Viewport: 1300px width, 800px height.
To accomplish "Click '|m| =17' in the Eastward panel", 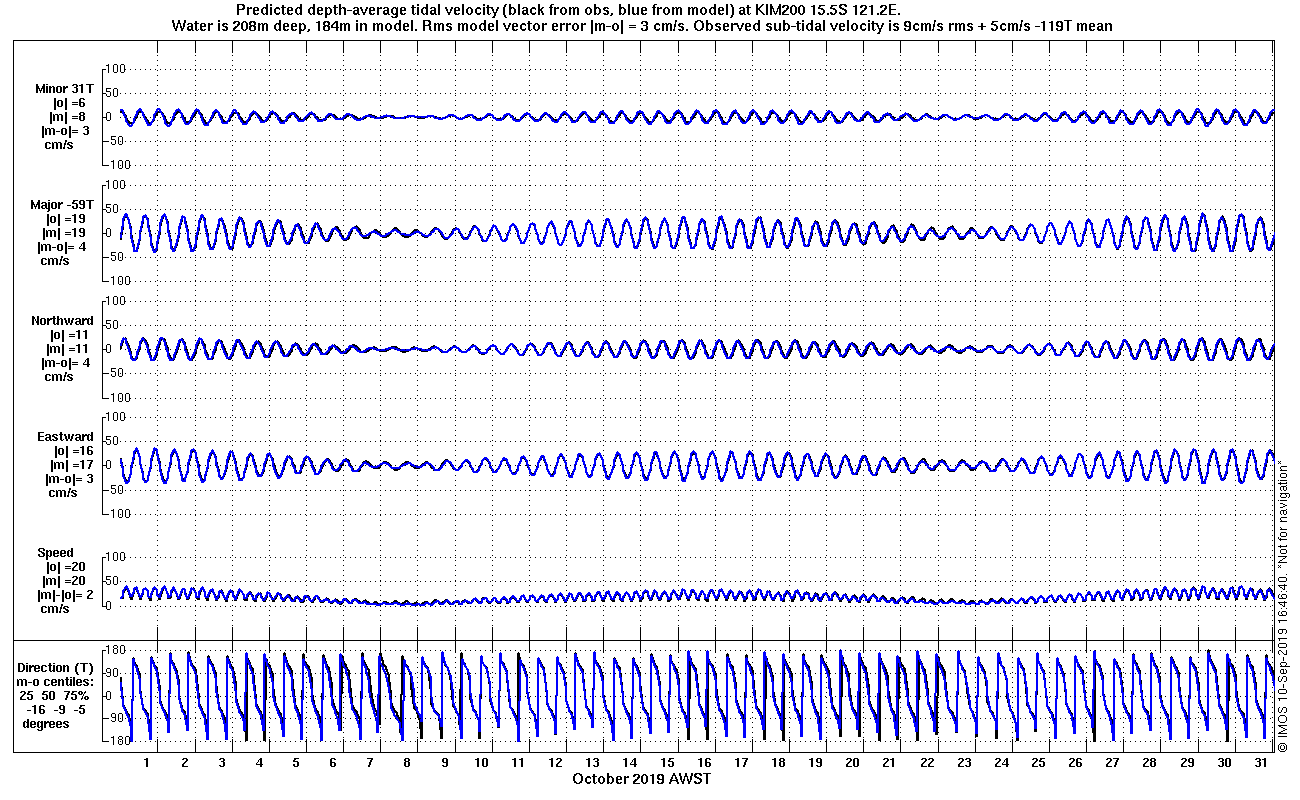I will point(71,465).
